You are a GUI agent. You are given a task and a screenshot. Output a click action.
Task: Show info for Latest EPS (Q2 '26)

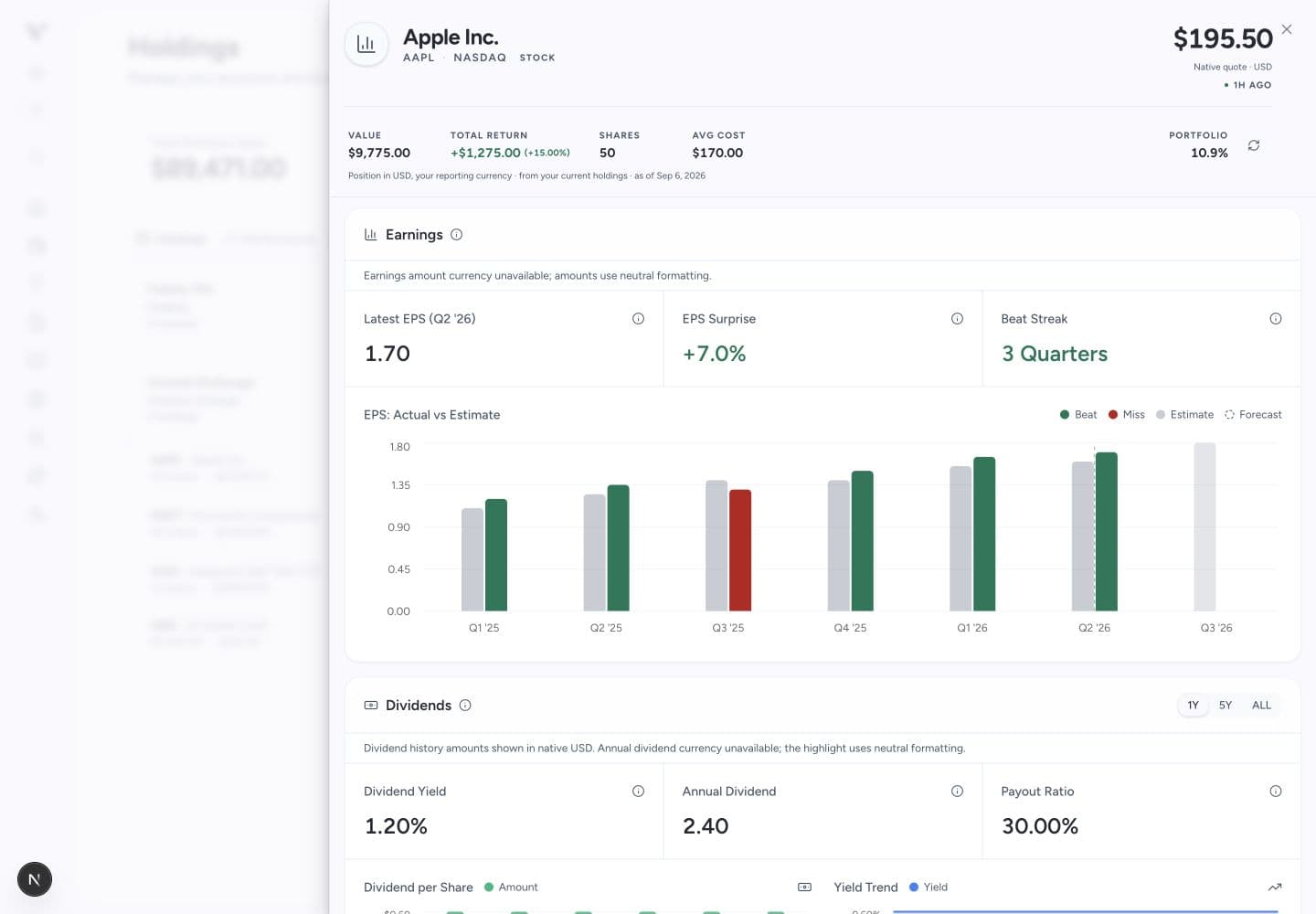[x=638, y=319]
